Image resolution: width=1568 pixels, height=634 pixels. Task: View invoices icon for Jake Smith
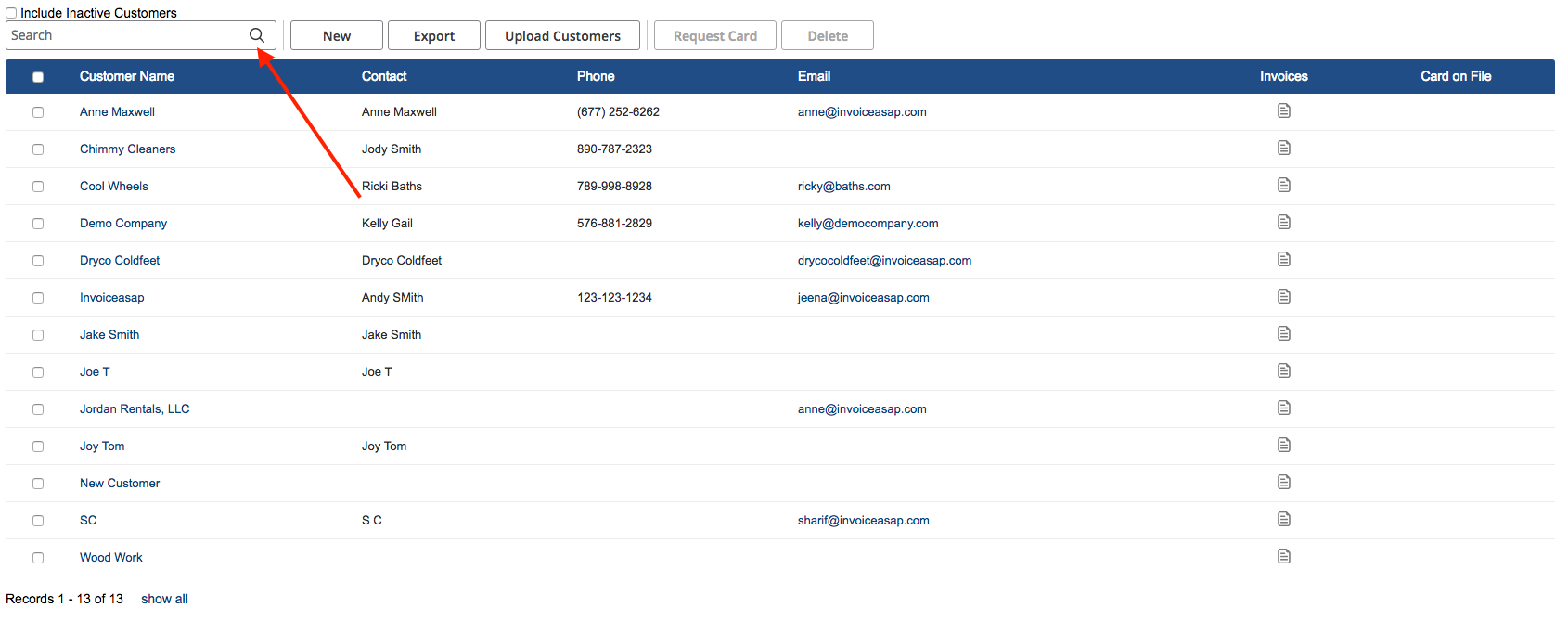pyautogui.click(x=1283, y=334)
